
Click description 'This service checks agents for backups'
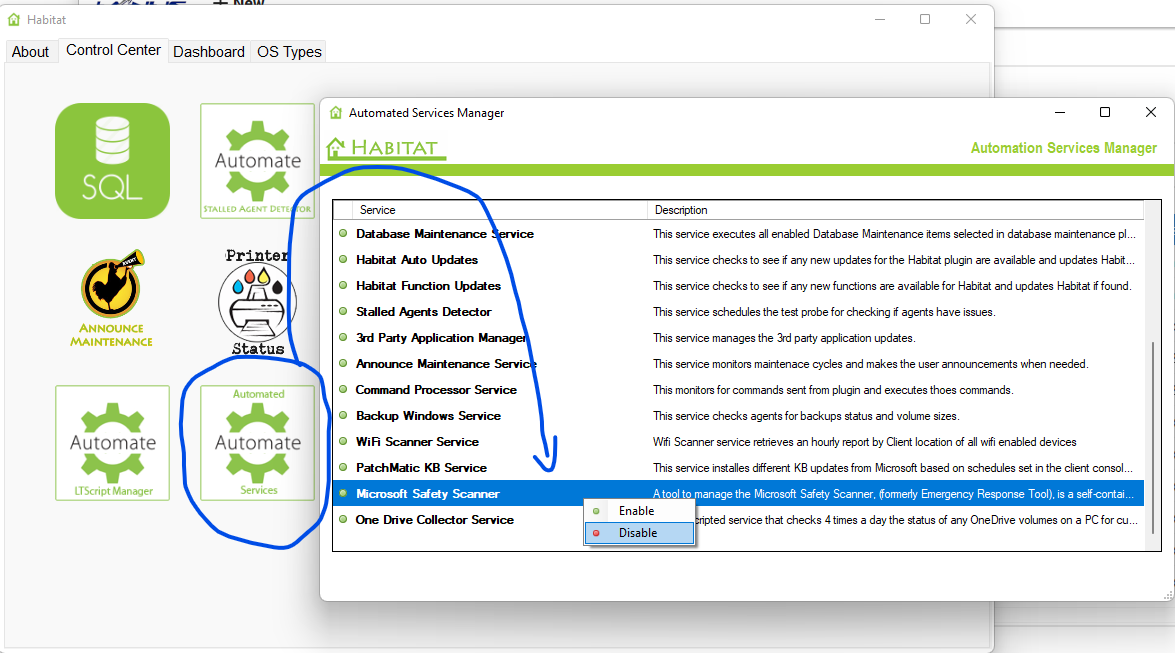click(806, 416)
